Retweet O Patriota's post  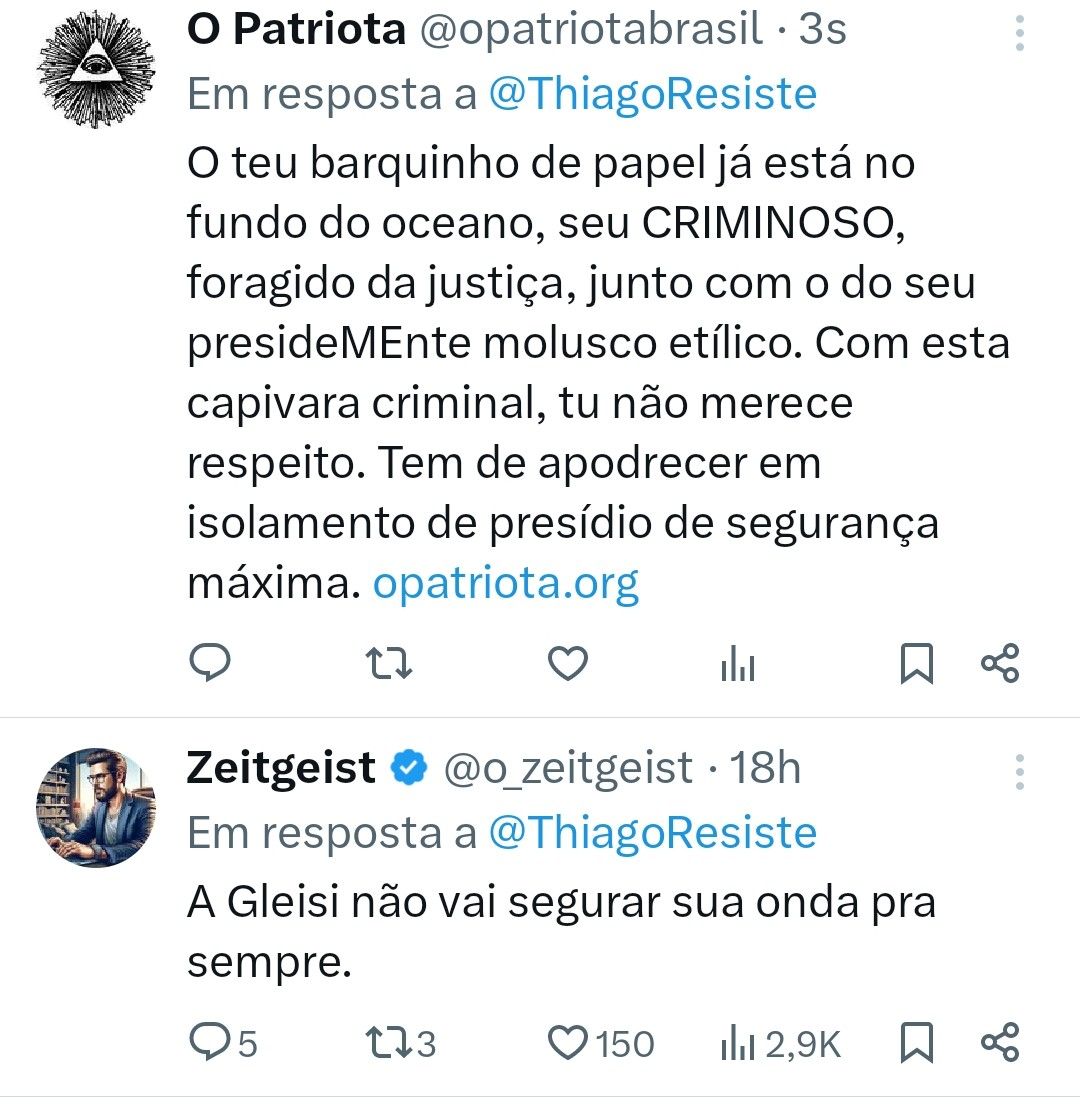(389, 664)
